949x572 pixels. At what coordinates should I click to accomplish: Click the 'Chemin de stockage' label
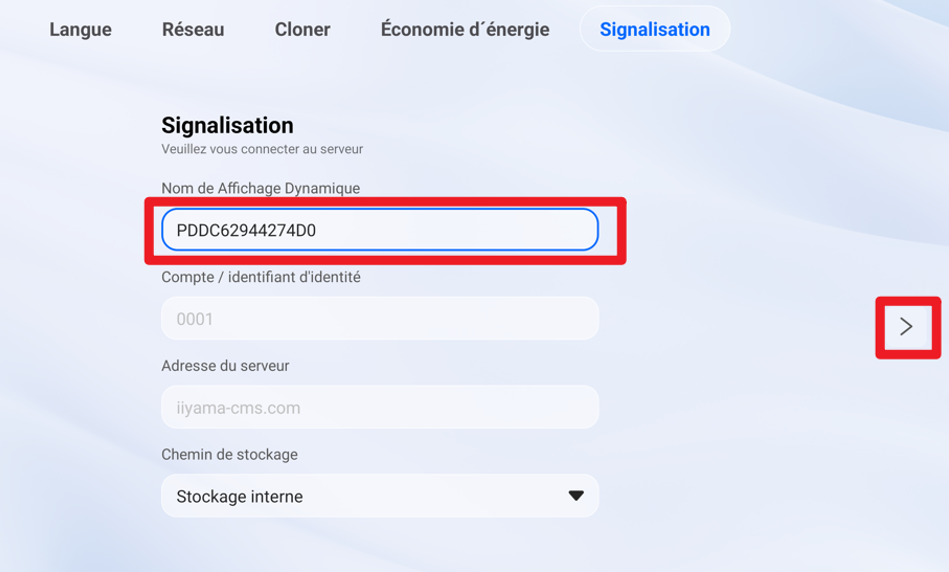pyautogui.click(x=229, y=454)
